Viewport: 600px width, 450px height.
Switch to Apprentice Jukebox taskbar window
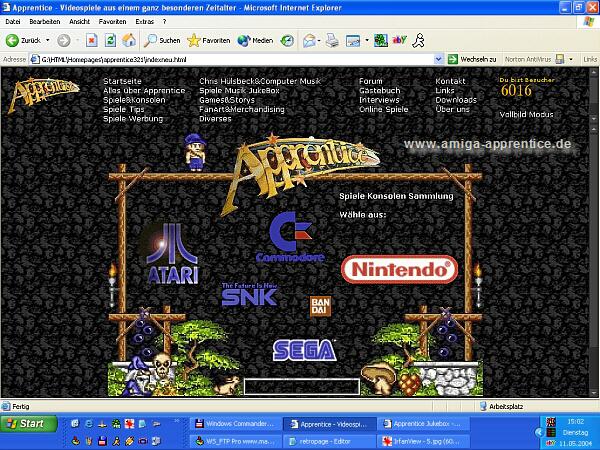[x=423, y=424]
